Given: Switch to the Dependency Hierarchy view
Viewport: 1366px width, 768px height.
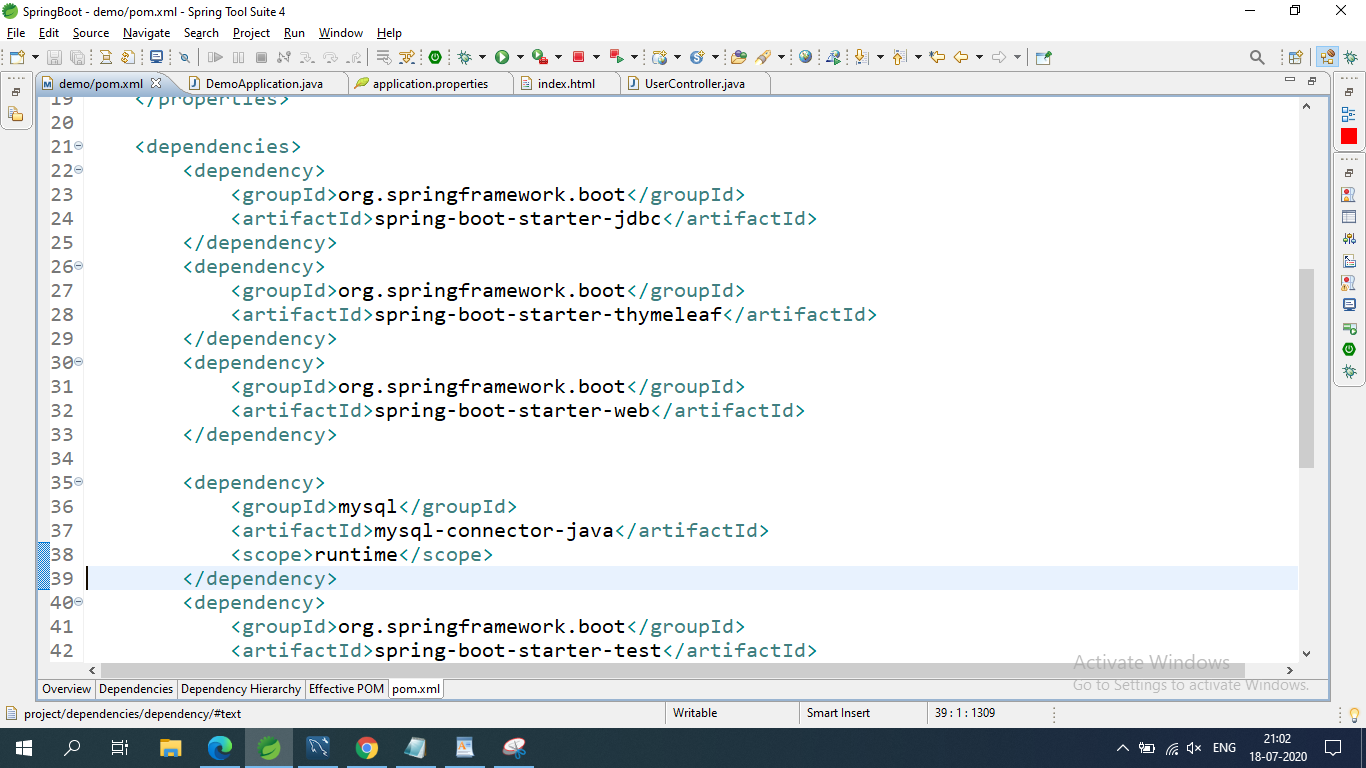Looking at the screenshot, I should [x=240, y=689].
